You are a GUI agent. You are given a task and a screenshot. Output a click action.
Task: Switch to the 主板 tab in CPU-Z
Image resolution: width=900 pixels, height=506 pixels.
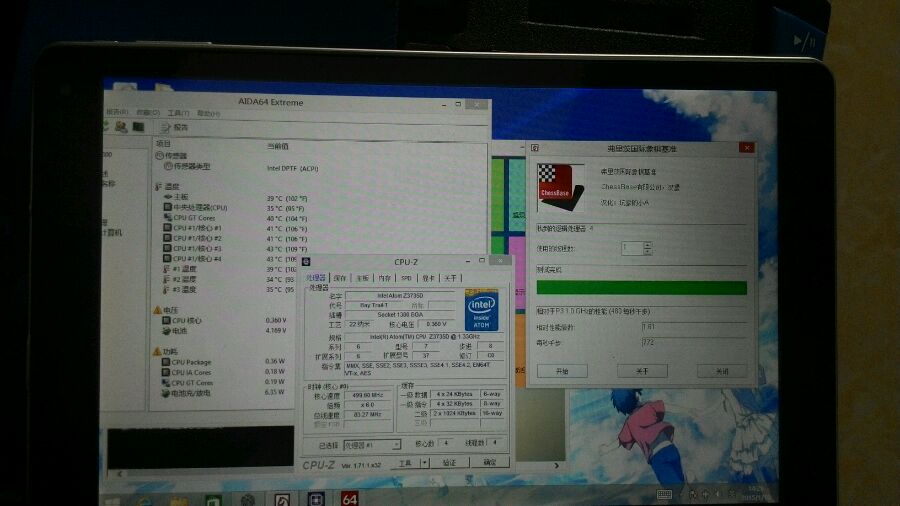[x=362, y=278]
